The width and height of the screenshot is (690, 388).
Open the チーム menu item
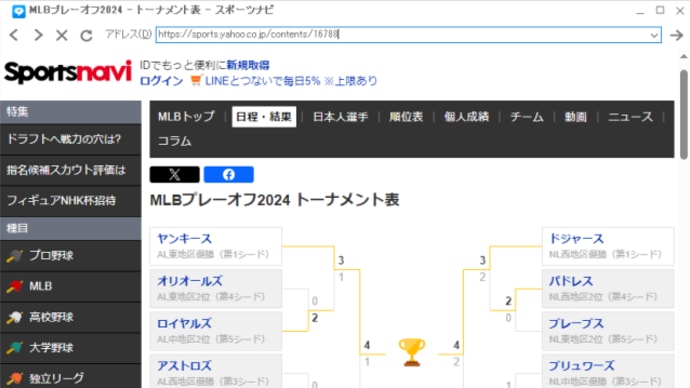point(527,117)
